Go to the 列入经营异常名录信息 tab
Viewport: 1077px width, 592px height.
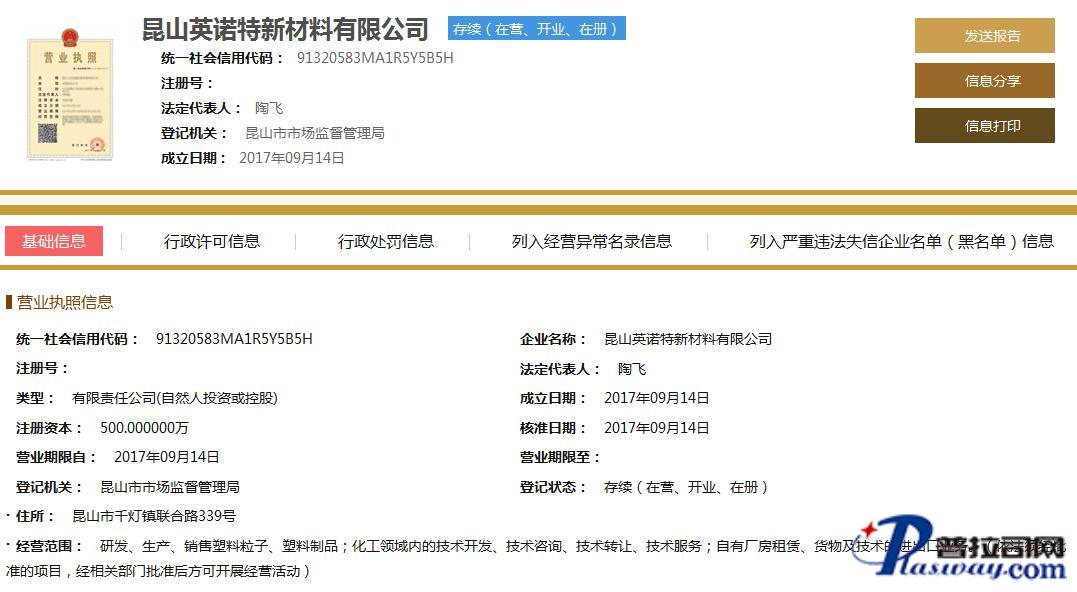point(592,241)
